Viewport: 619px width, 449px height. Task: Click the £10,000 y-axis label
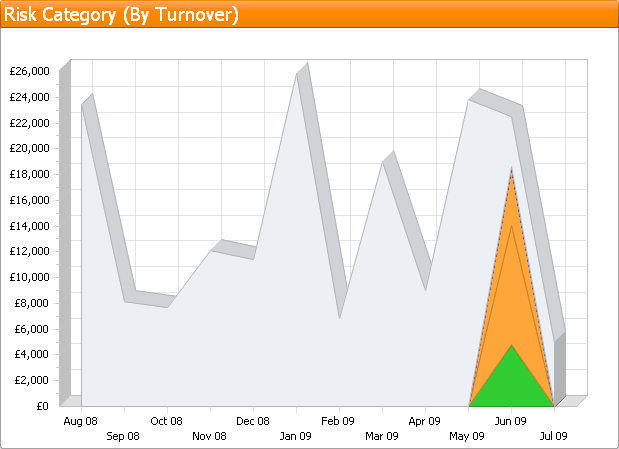coord(28,277)
